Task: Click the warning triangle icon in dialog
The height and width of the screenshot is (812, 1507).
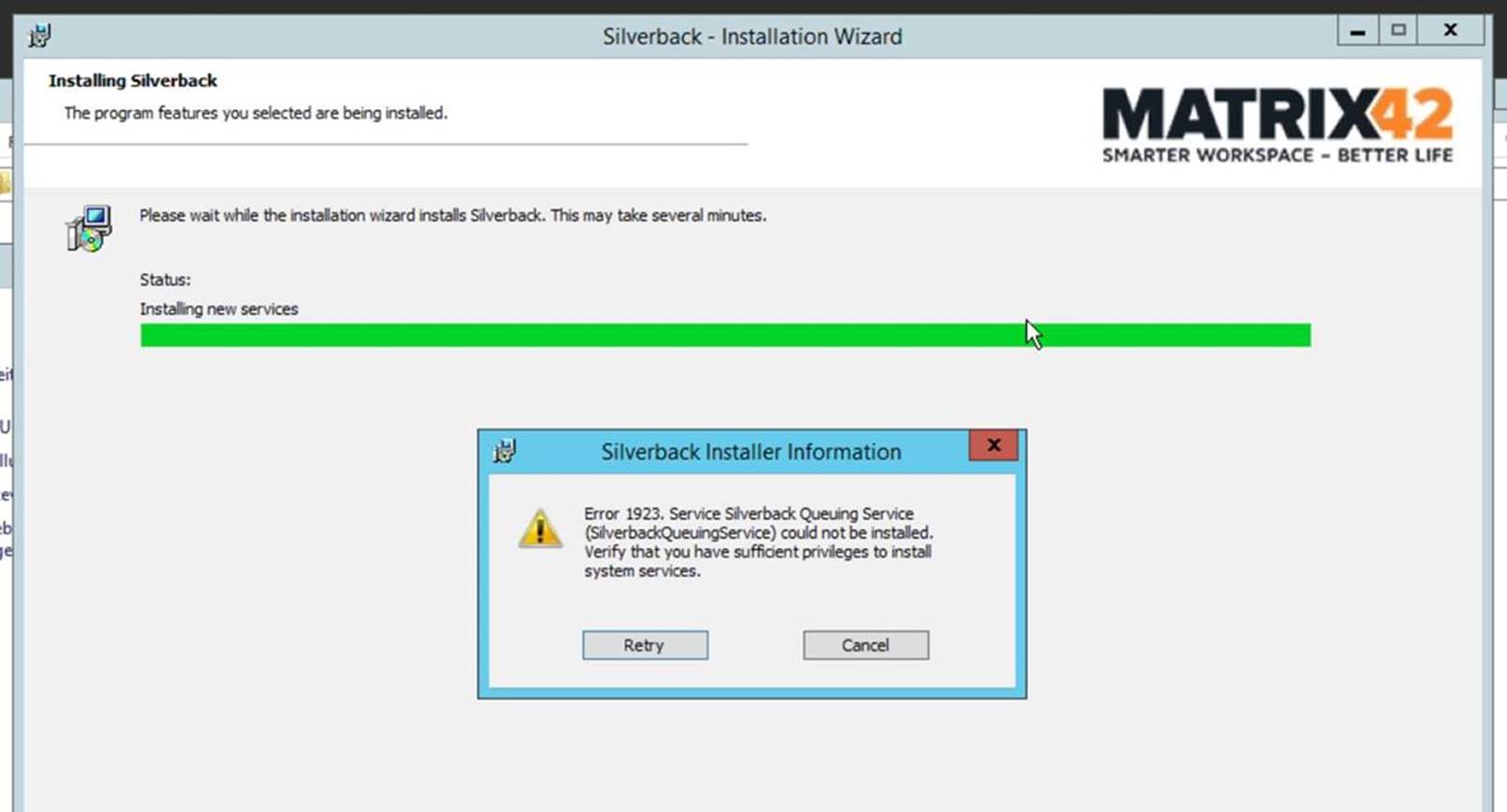Action: 540,529
